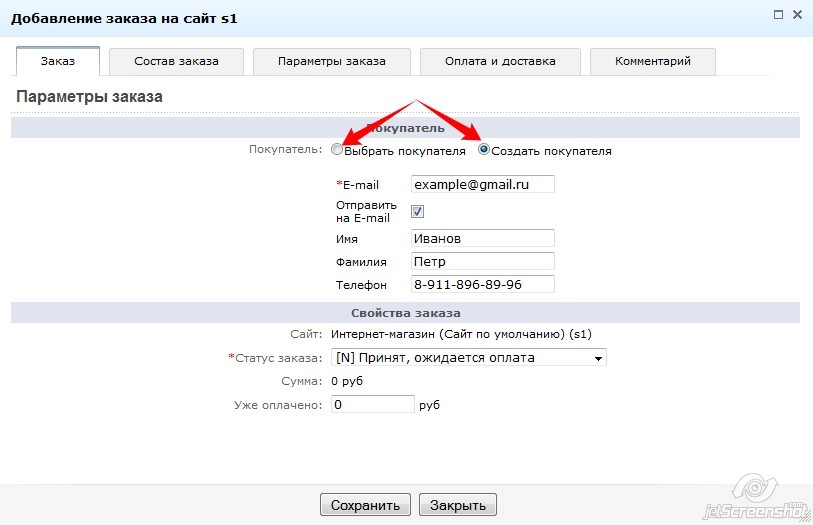Select the Телефон input field
Viewport: 813px width, 525px height.
tap(482, 284)
